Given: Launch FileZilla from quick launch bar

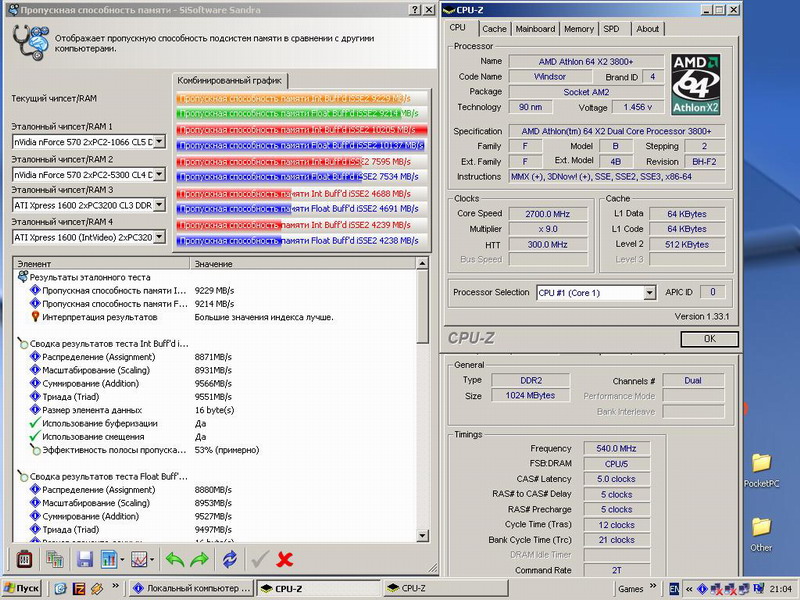Looking at the screenshot, I should pos(79,588).
